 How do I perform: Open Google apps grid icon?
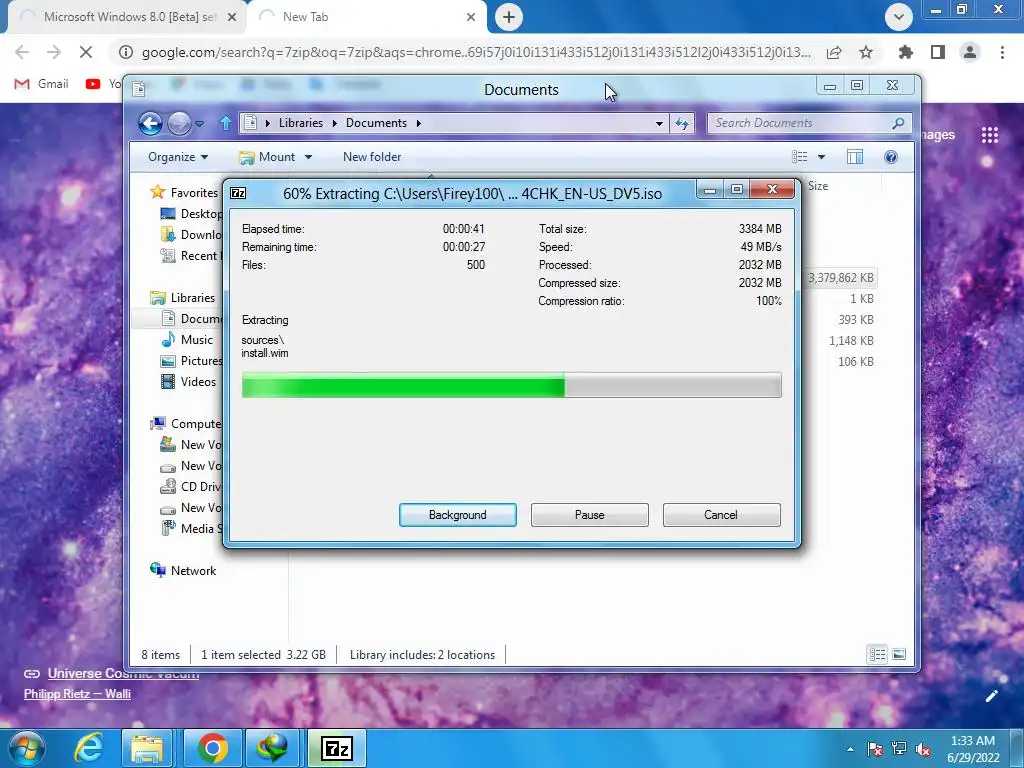(x=990, y=135)
